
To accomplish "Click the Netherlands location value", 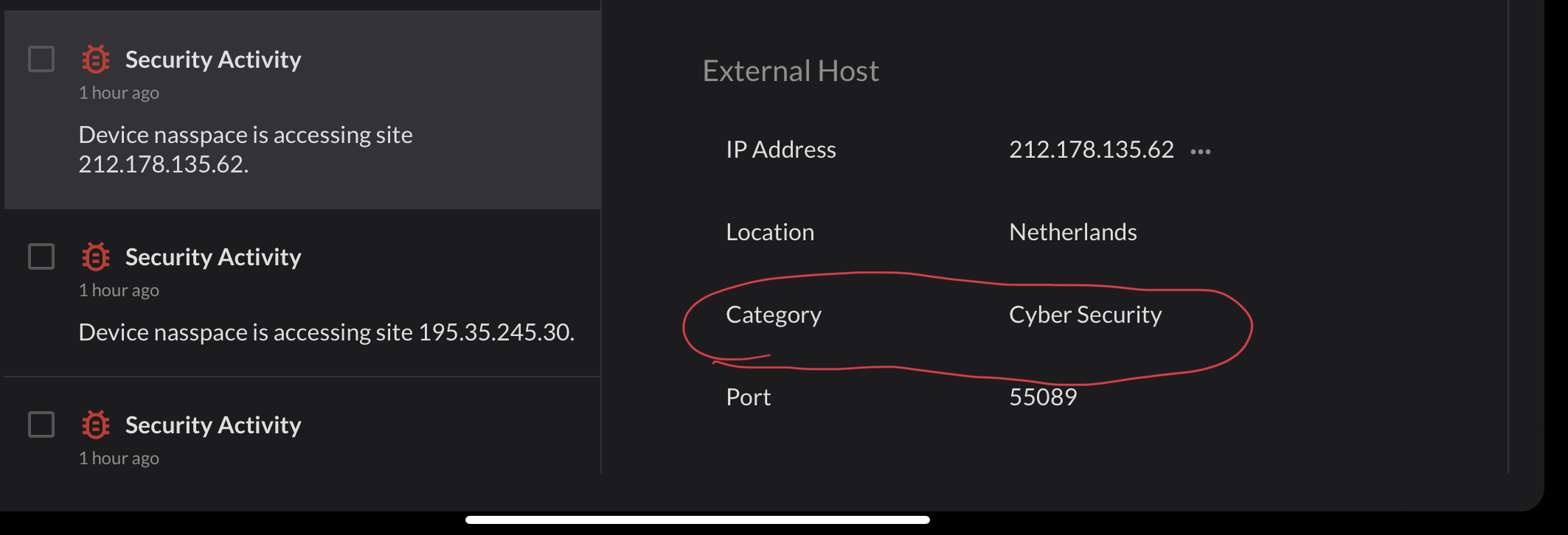I will pos(1072,232).
